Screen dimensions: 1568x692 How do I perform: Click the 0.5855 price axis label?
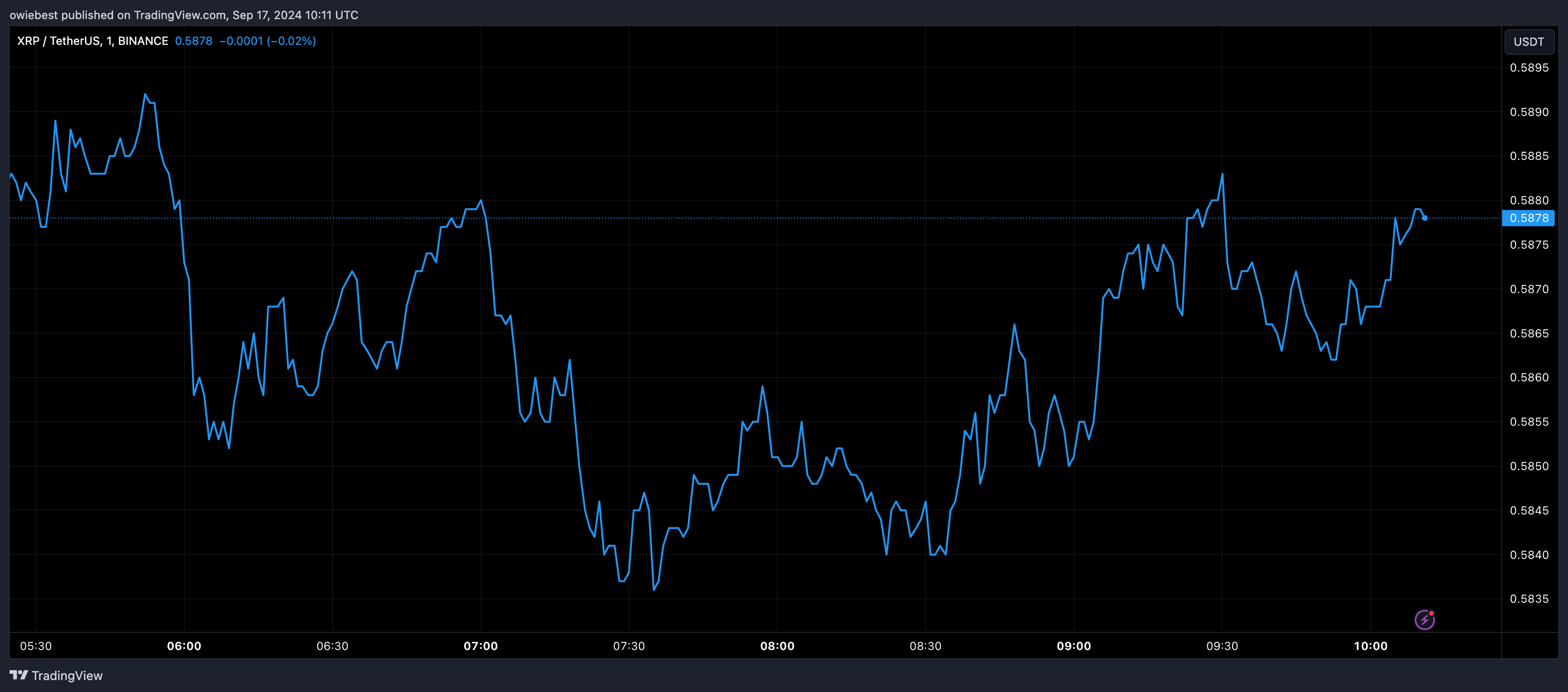[x=1529, y=422]
